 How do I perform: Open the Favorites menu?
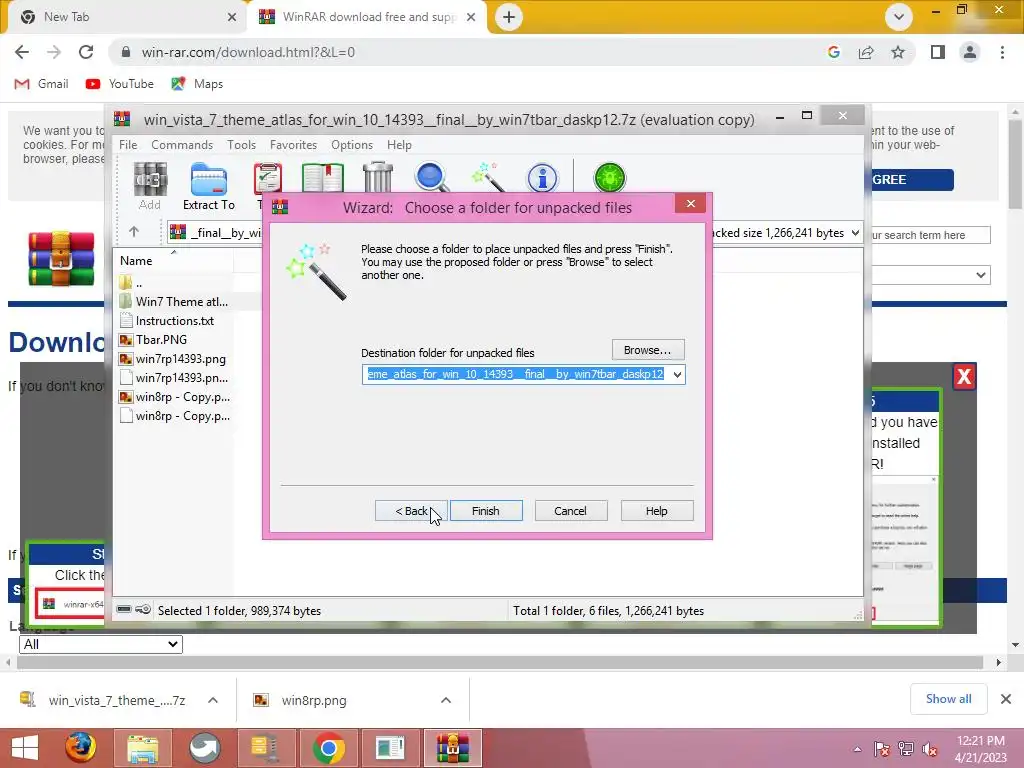click(x=293, y=145)
